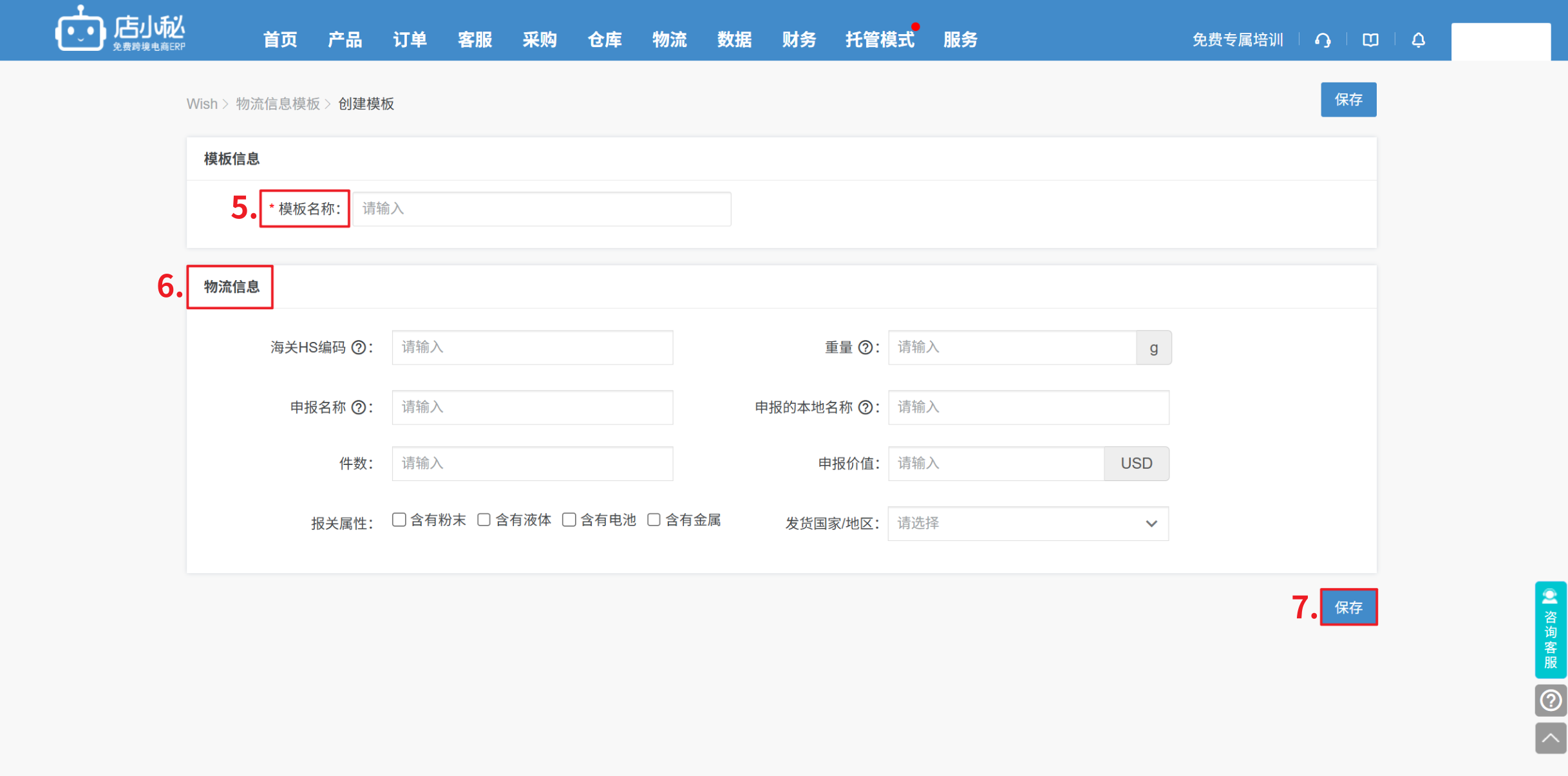Click the bottom 保存 button
This screenshot has height=776, width=1568.
tap(1348, 607)
